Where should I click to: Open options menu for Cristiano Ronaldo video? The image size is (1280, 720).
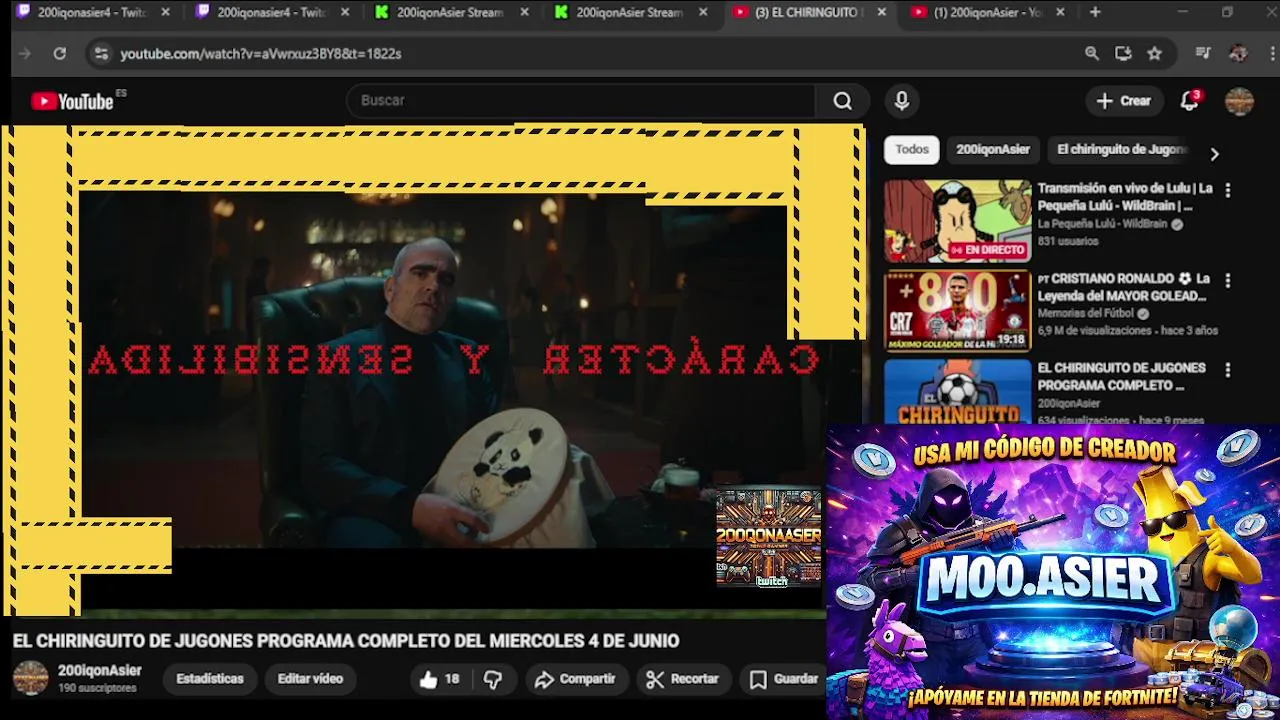pos(1228,281)
